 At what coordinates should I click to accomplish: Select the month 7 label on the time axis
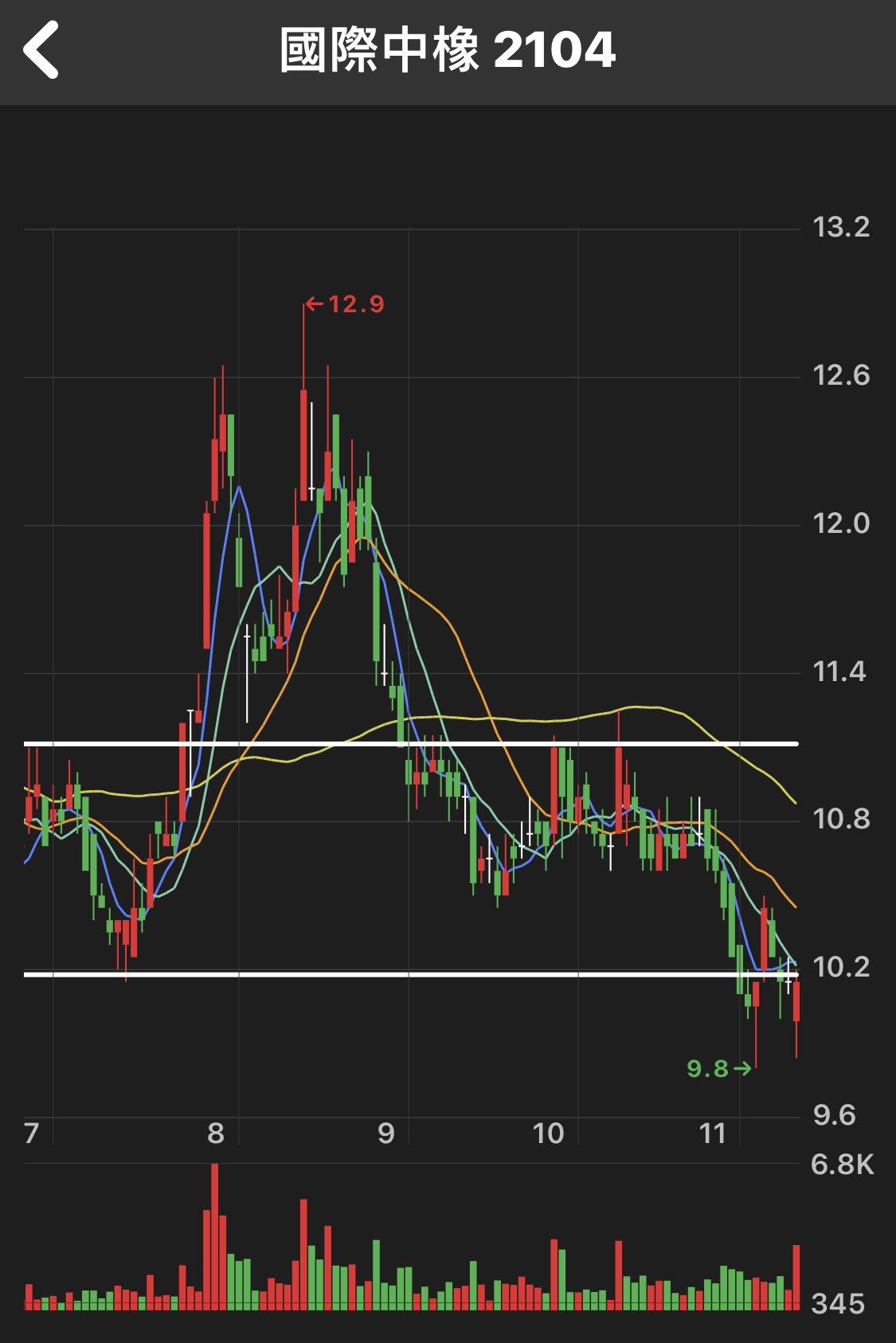pyautogui.click(x=32, y=1133)
